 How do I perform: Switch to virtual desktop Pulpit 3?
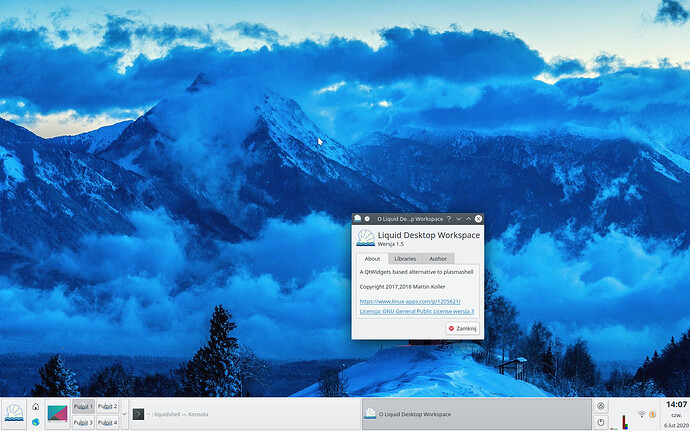tap(83, 422)
